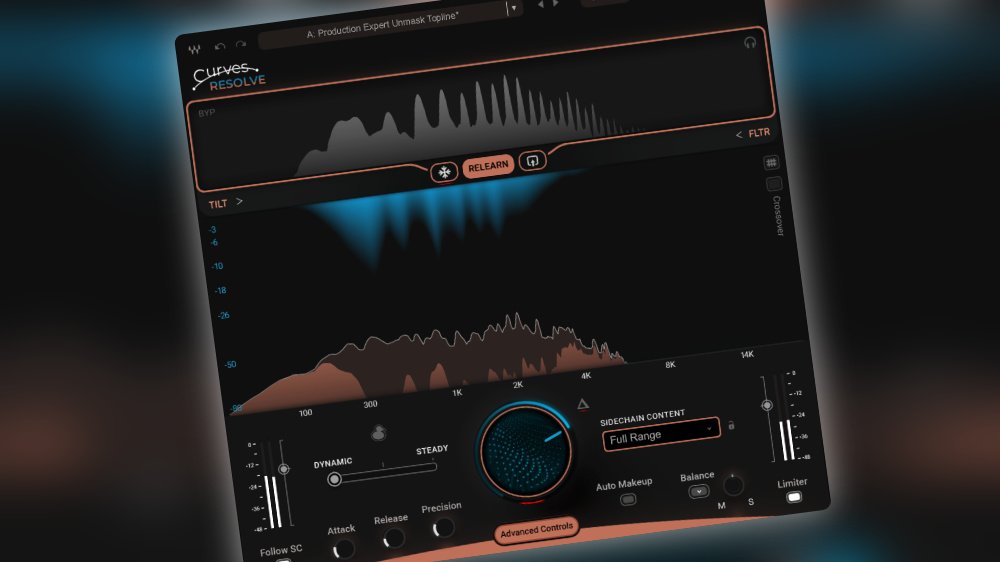Open the preset menu arrow
The width and height of the screenshot is (1000, 562).
click(x=513, y=8)
